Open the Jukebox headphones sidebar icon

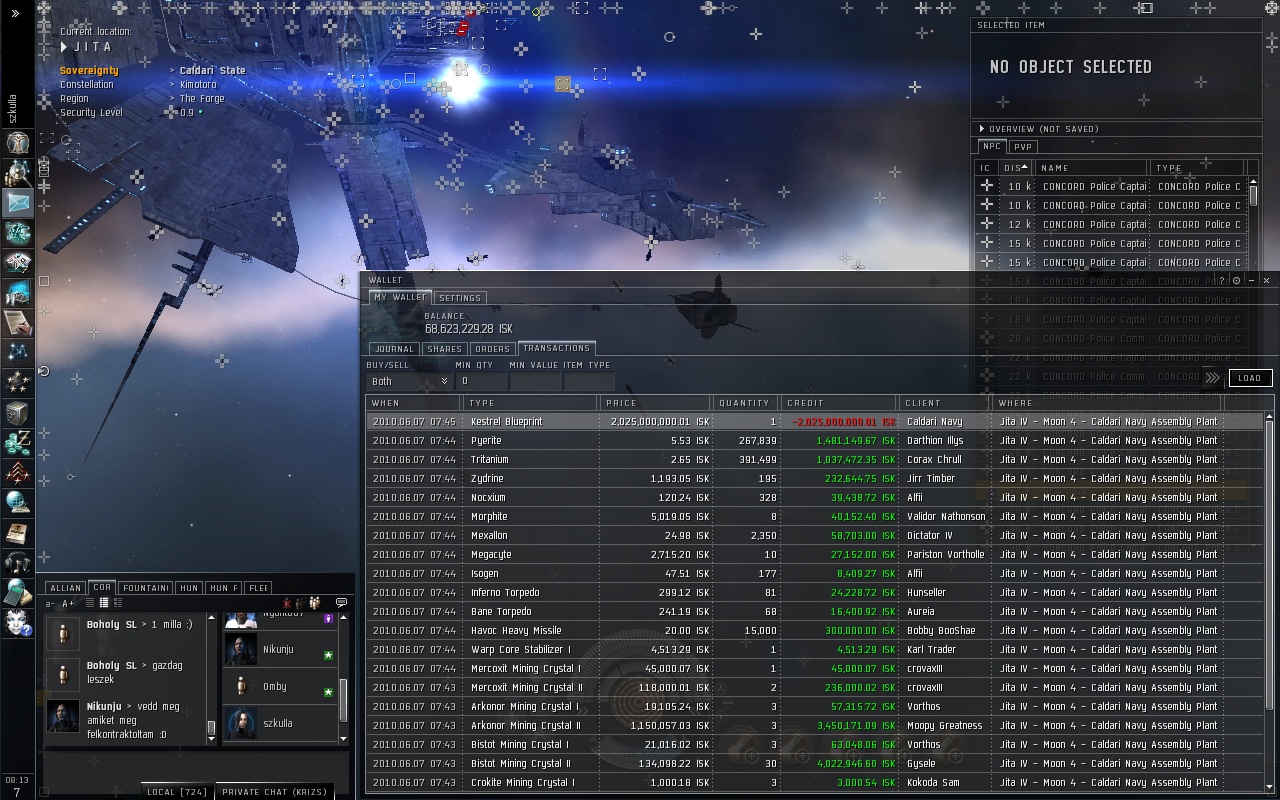(x=18, y=562)
